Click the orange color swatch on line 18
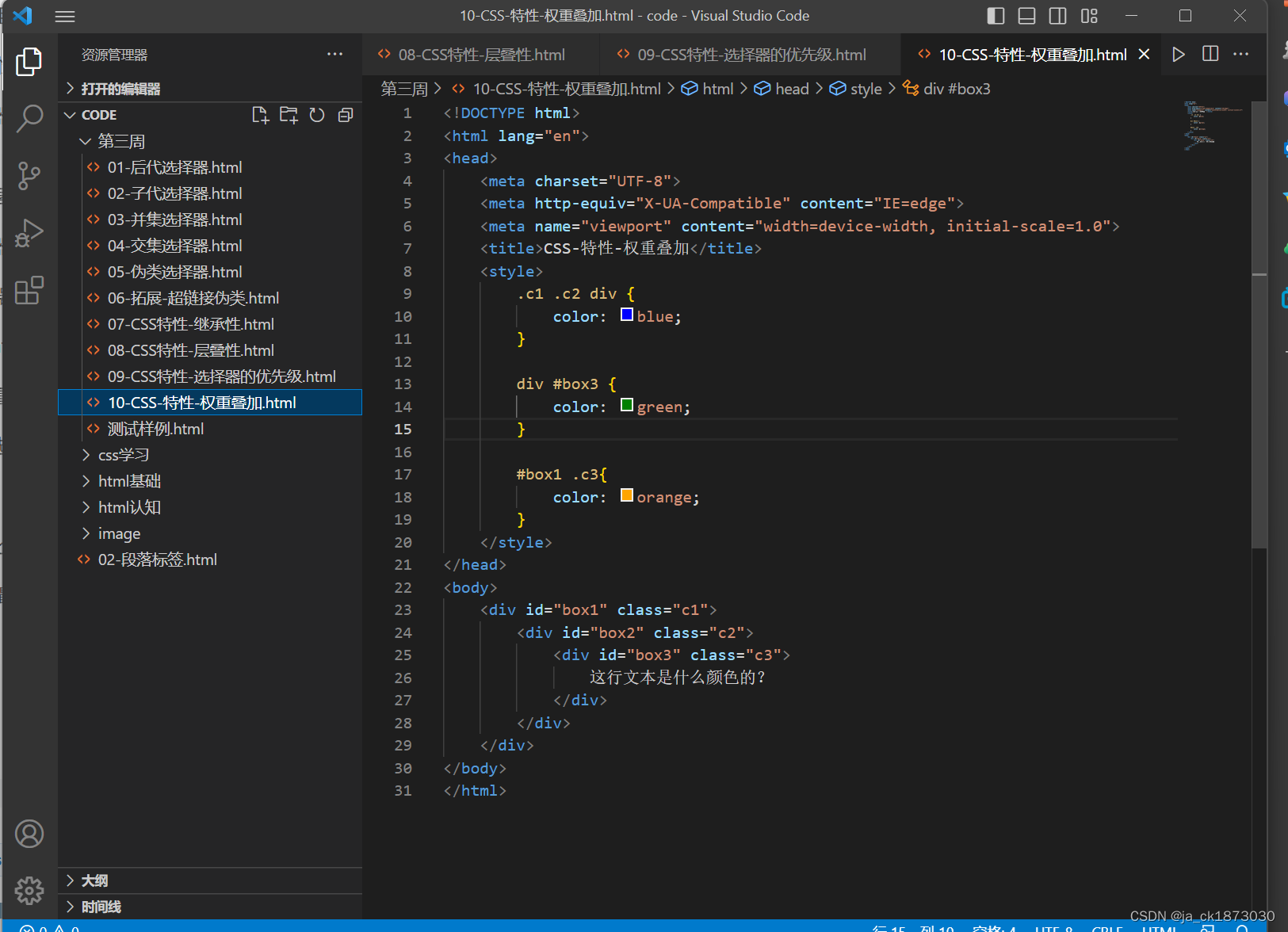This screenshot has height=932, width=1288. [627, 496]
